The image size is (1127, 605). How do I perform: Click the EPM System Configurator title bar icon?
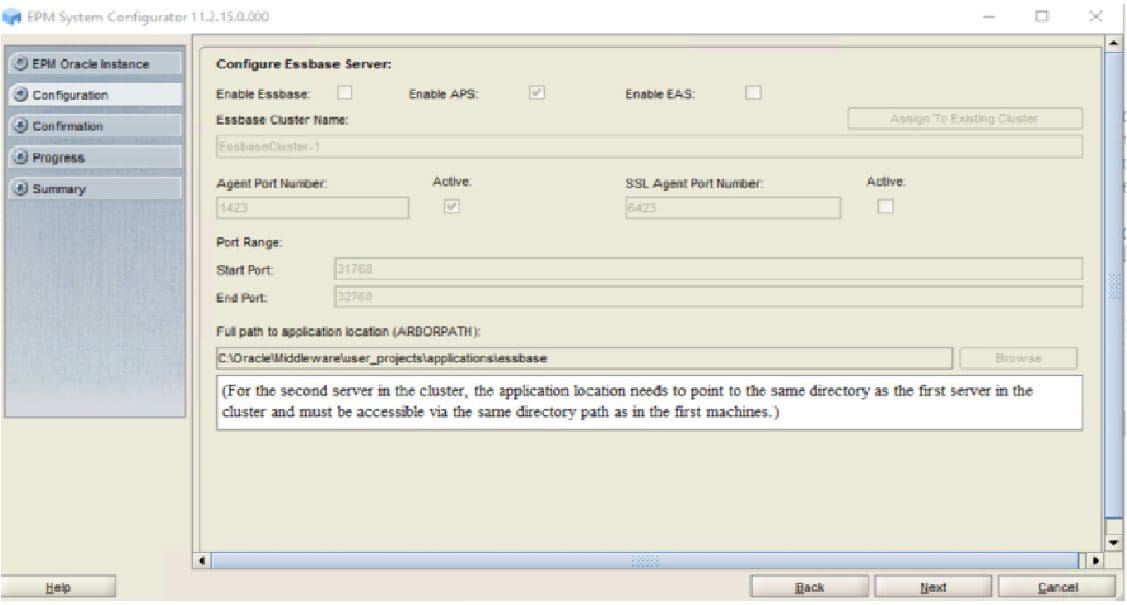click(x=12, y=17)
